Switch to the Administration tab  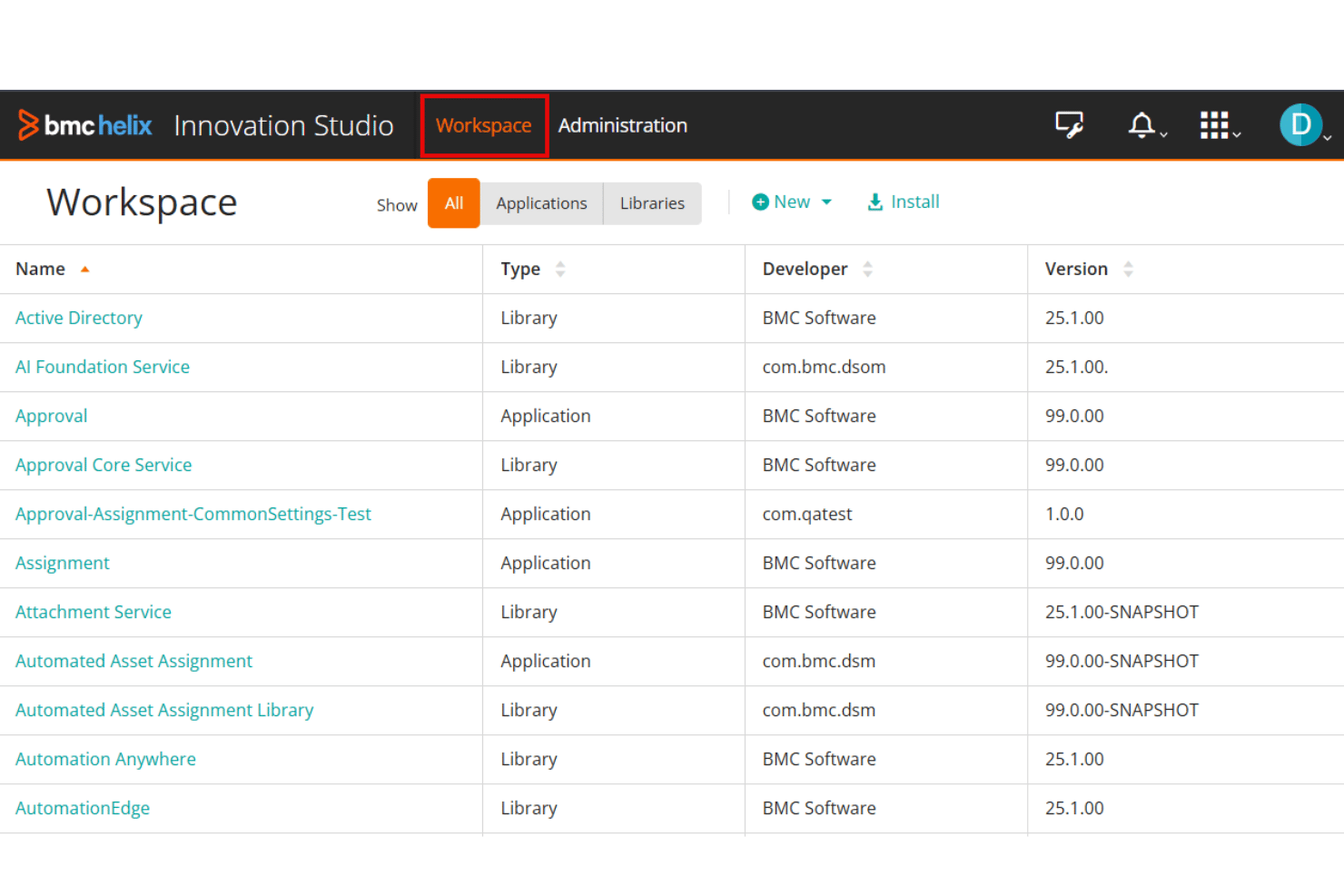pyautogui.click(x=622, y=125)
